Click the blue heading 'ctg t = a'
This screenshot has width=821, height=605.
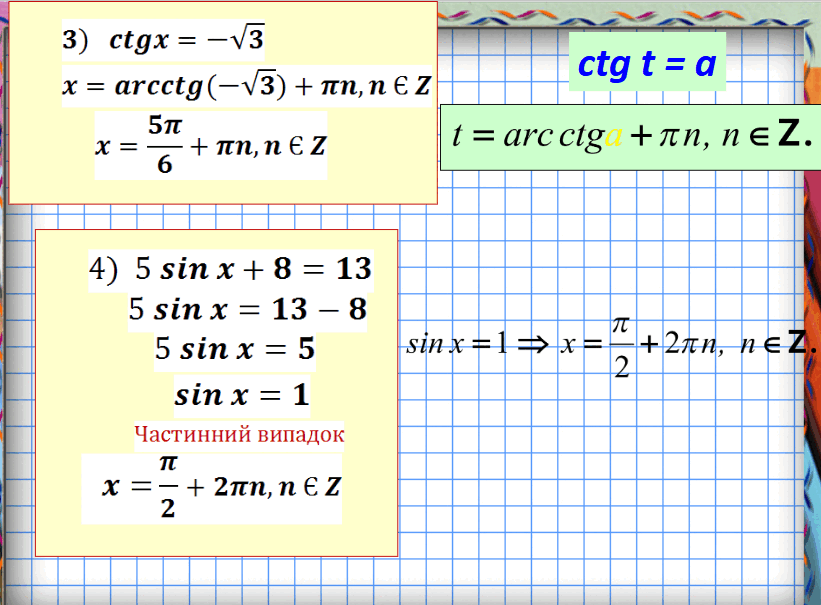(x=647, y=62)
